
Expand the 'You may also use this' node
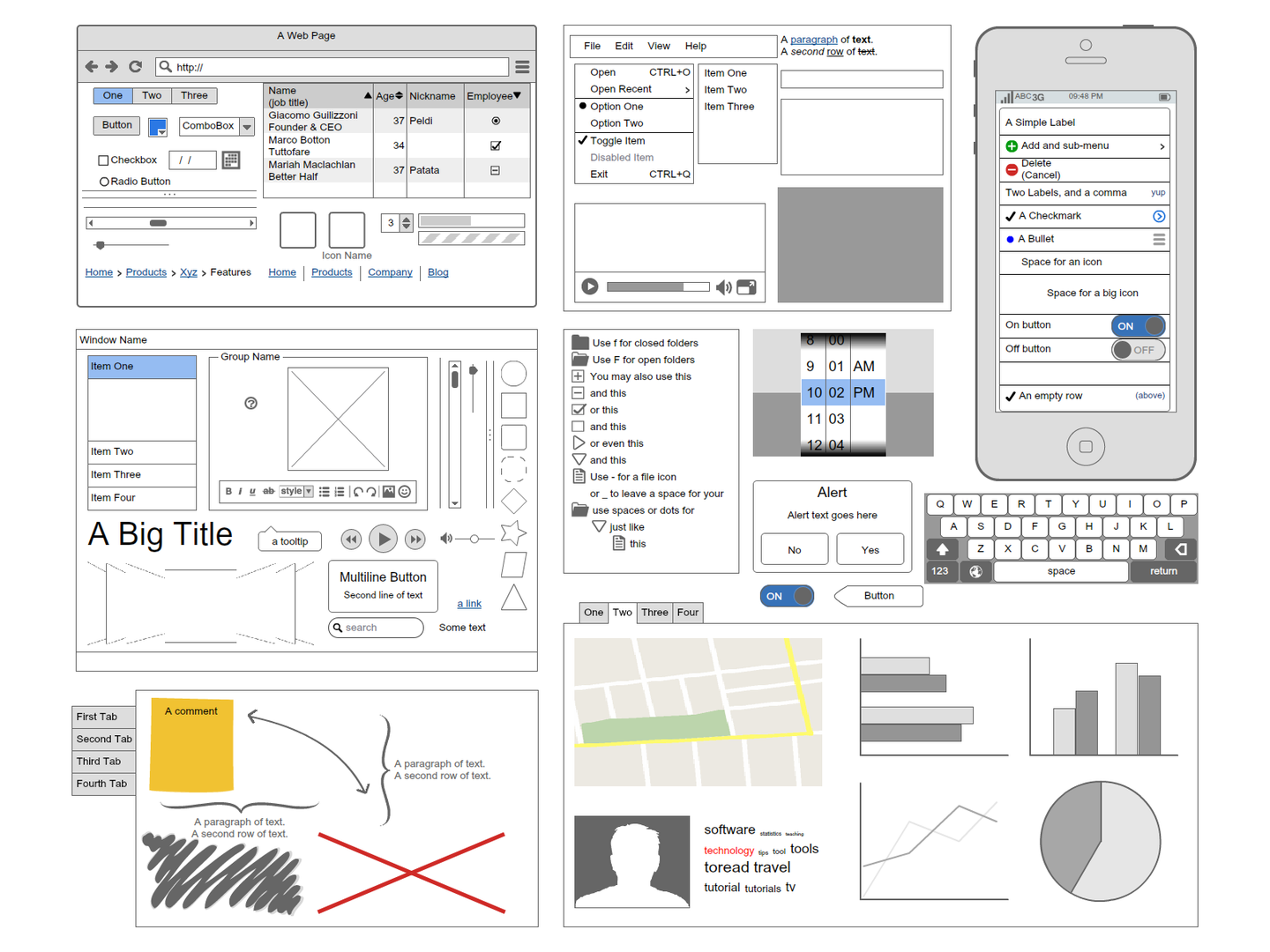point(579,376)
